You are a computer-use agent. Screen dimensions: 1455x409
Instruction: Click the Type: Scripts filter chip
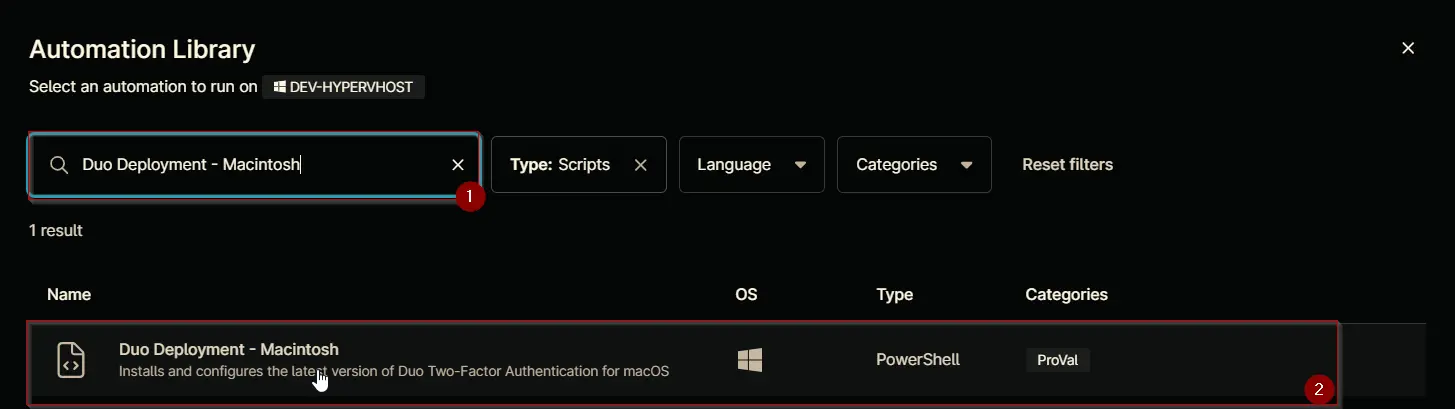point(579,164)
